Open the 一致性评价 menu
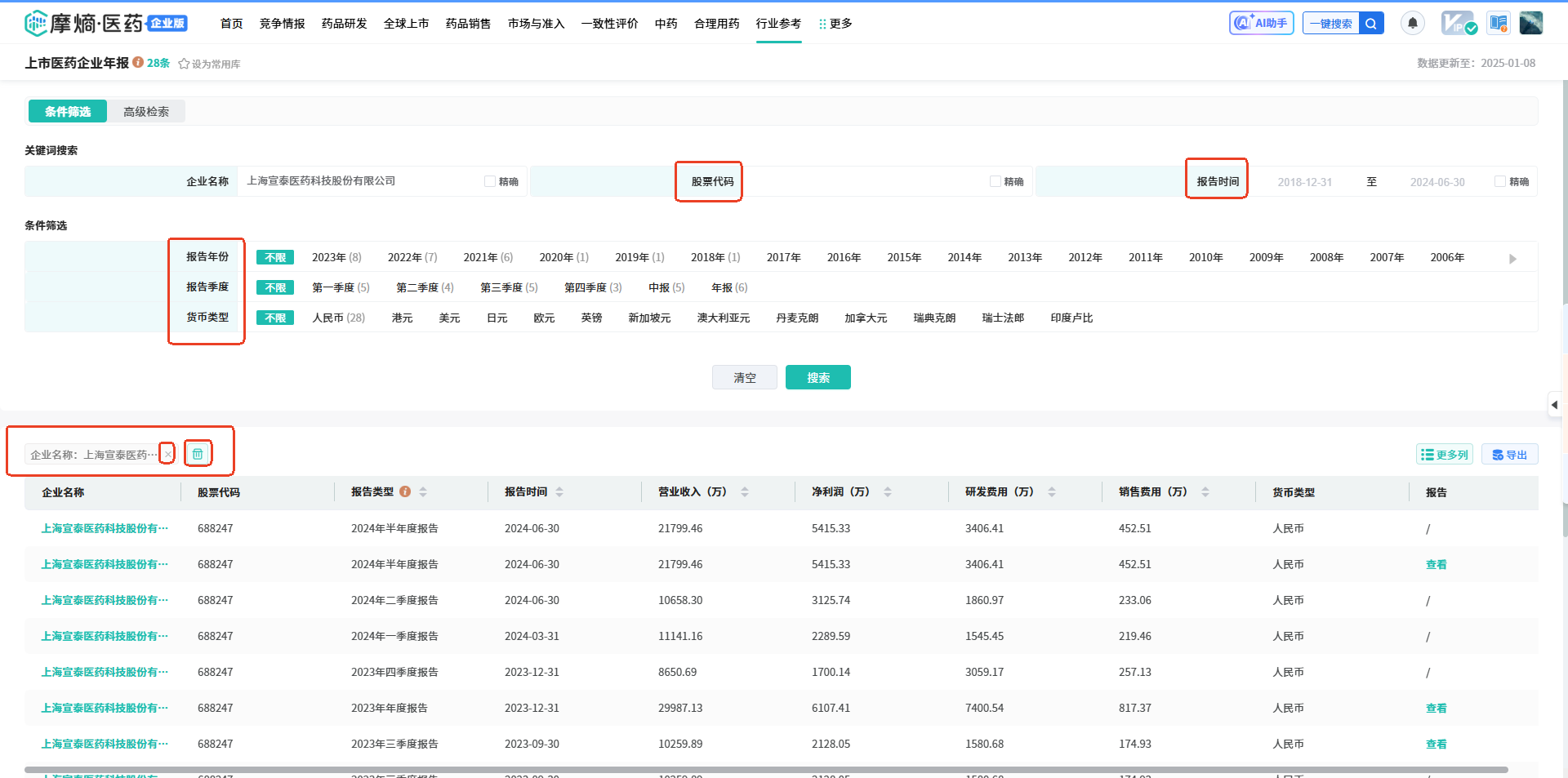 pos(610,23)
